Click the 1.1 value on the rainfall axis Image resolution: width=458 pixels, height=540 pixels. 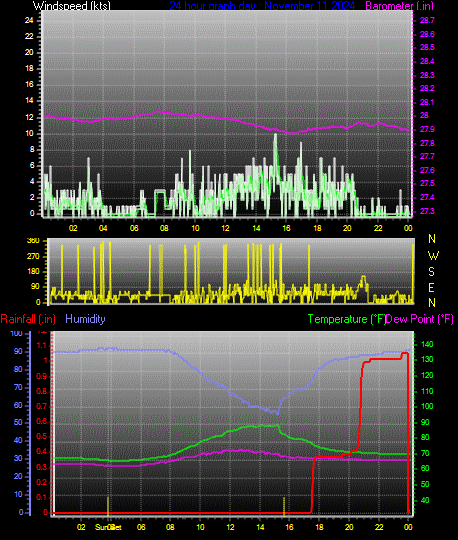click(42, 346)
